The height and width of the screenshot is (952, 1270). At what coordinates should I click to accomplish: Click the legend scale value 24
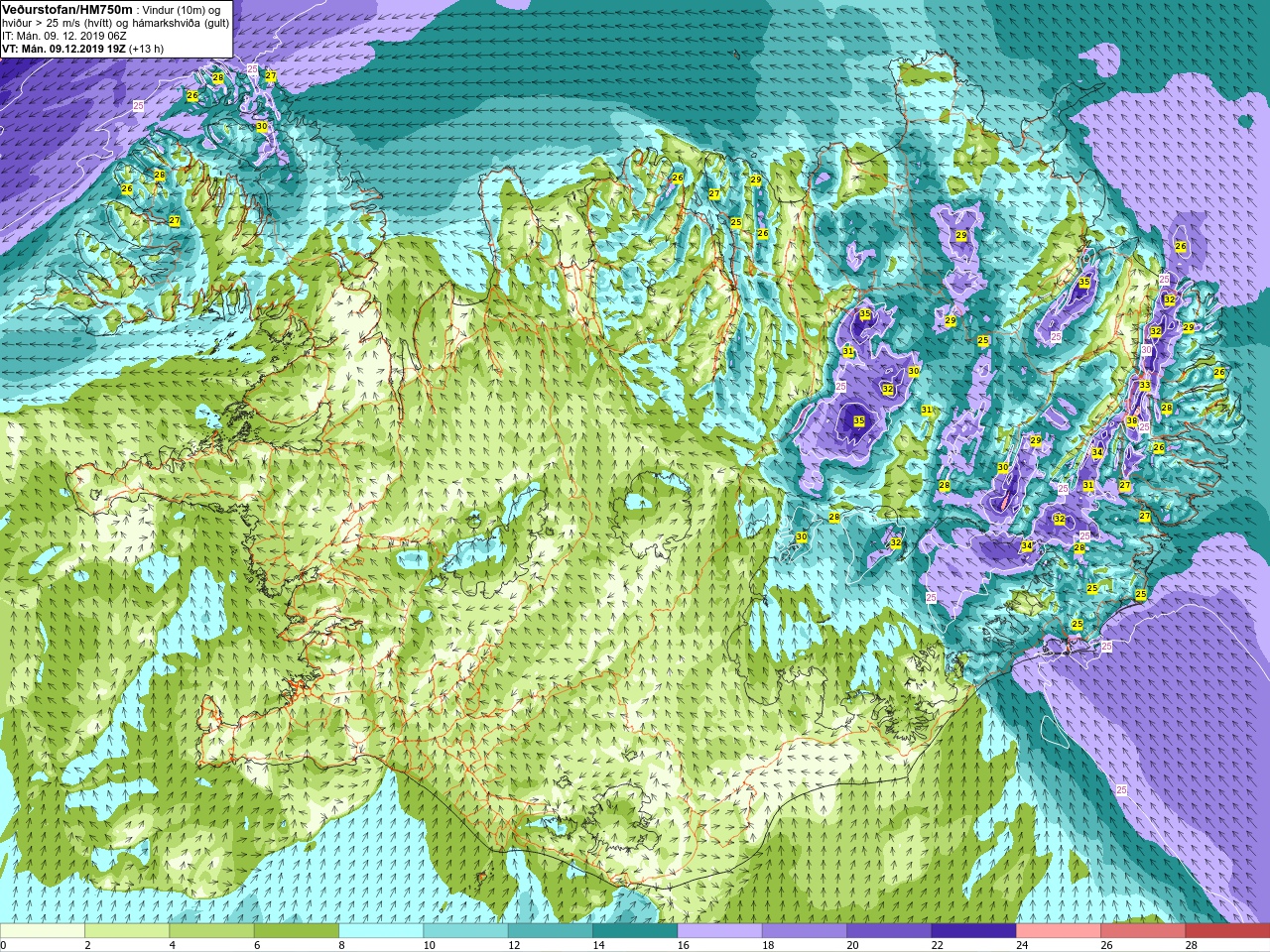click(1021, 945)
